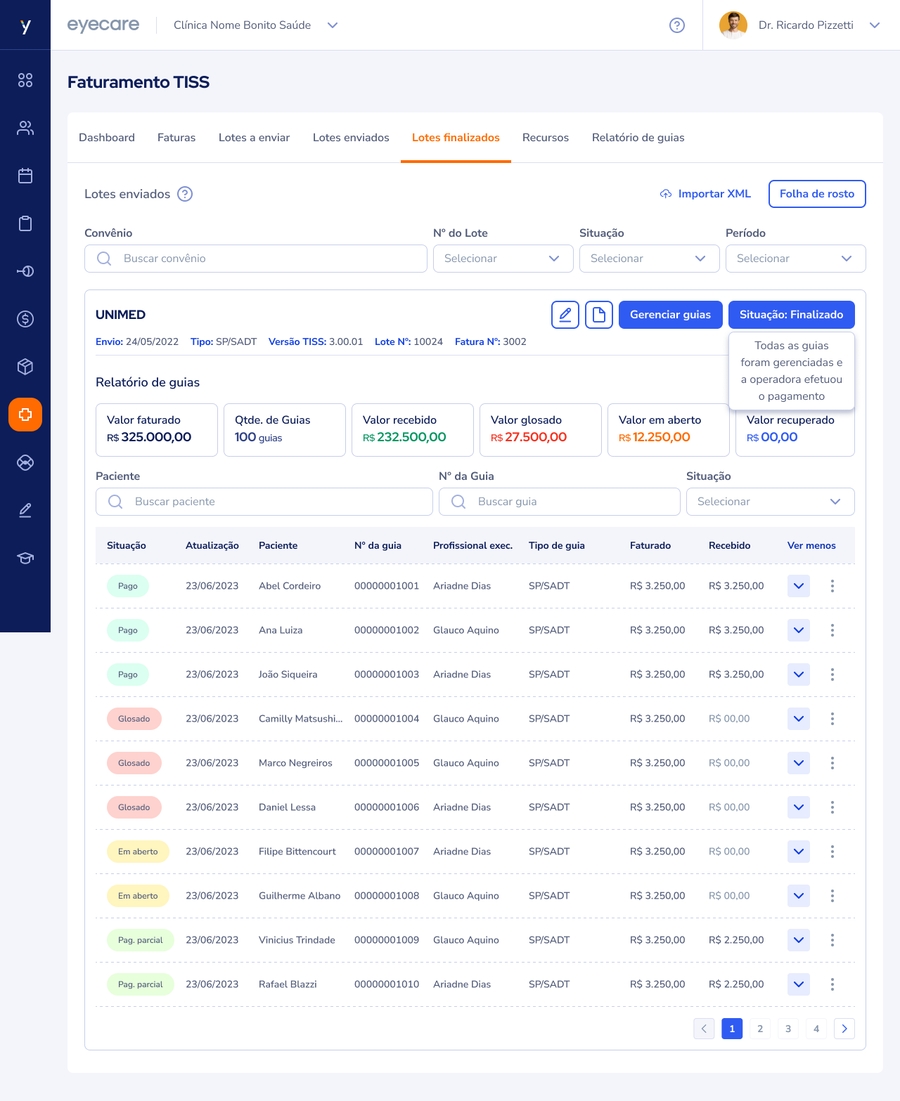Expand the Nº do Lote dropdown
900x1101 pixels.
pos(503,258)
